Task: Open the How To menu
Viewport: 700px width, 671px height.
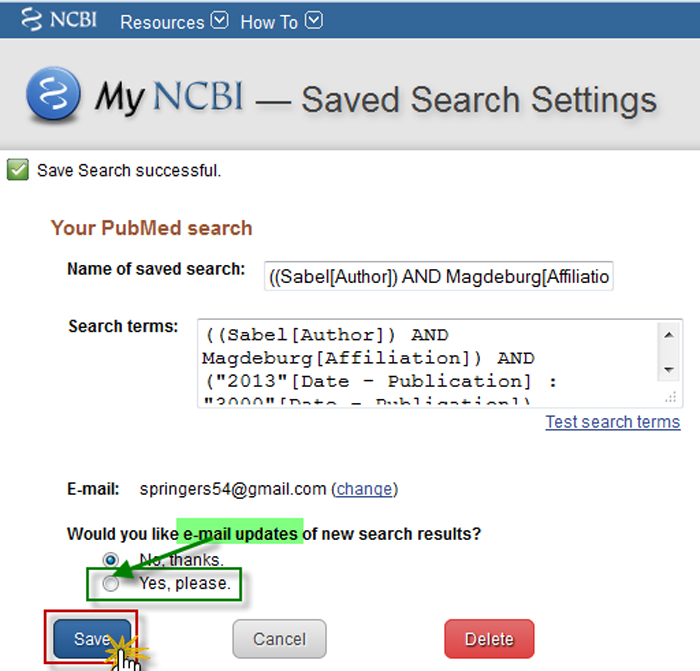Action: pos(268,21)
